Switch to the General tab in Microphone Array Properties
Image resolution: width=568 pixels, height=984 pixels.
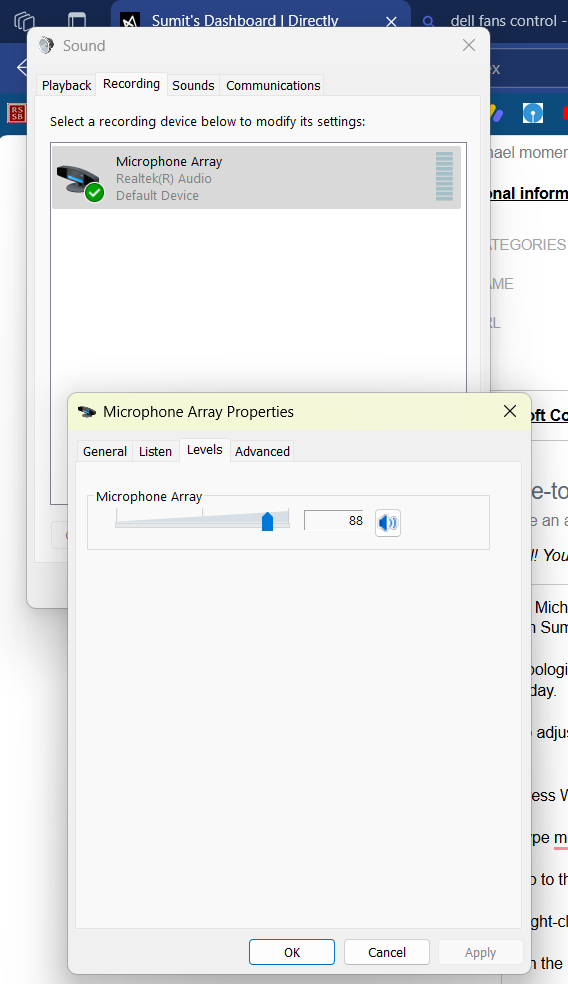pos(105,451)
